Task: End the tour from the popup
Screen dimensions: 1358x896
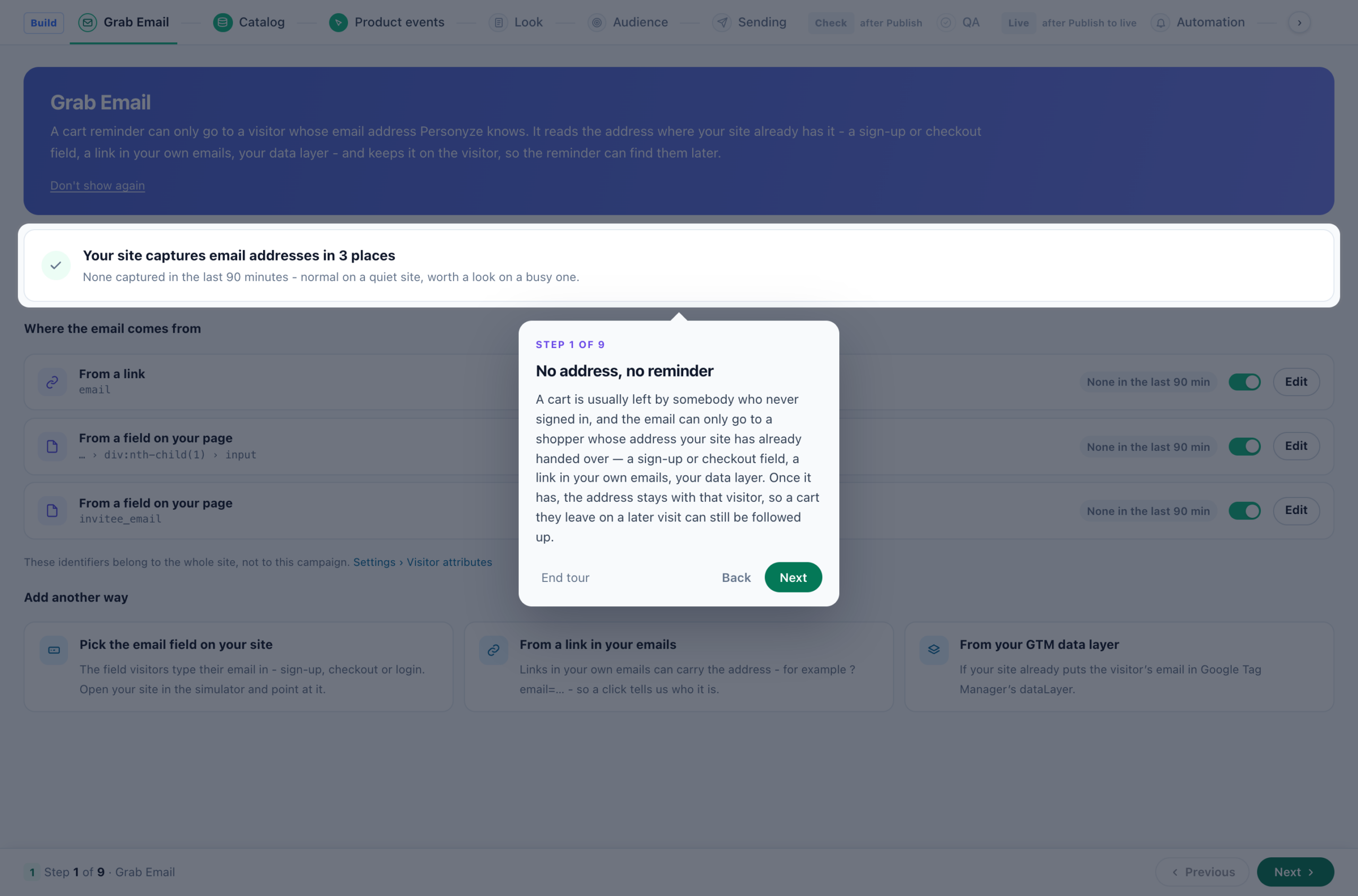Action: click(565, 577)
